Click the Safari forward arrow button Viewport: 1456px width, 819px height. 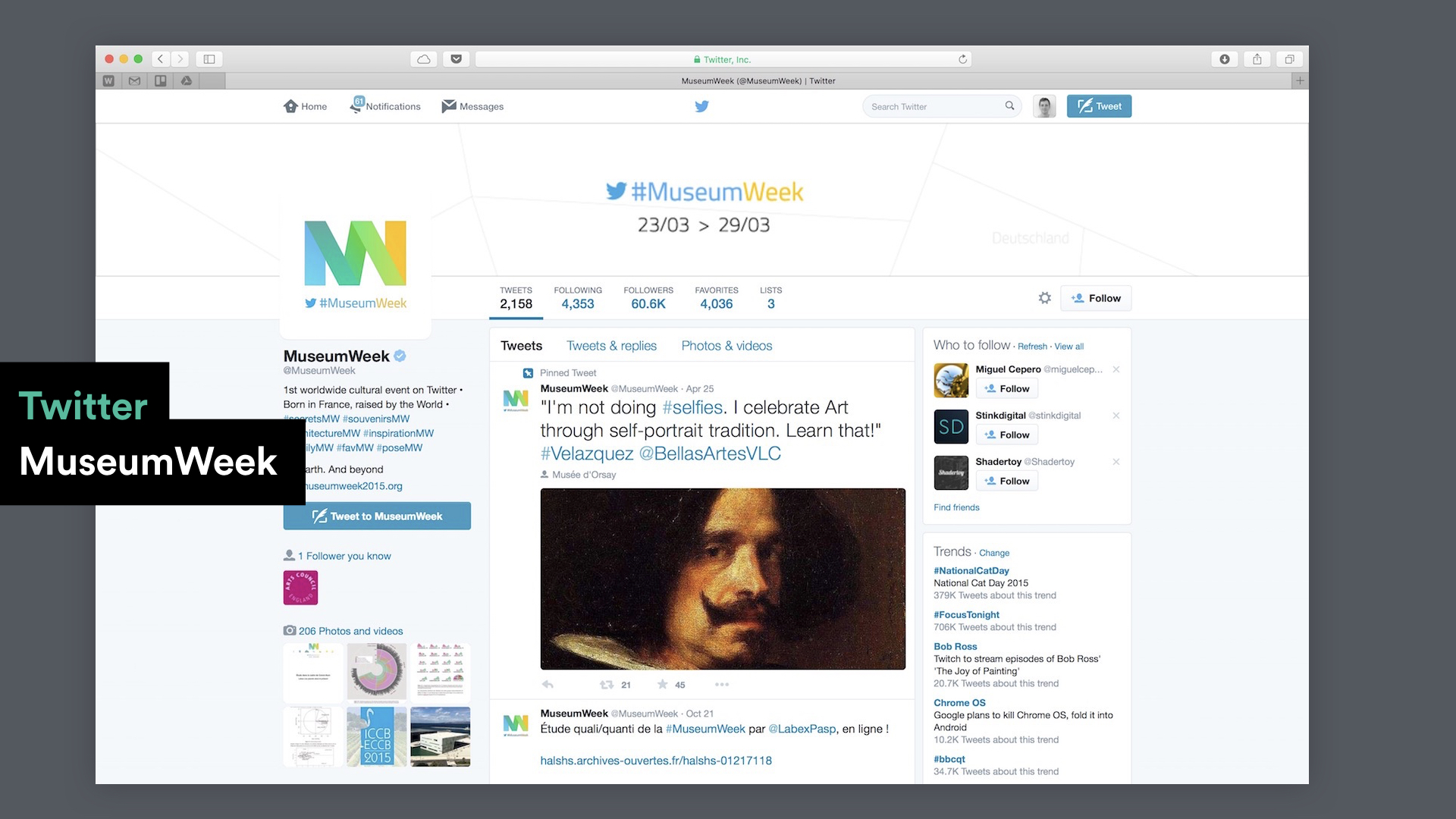[180, 59]
